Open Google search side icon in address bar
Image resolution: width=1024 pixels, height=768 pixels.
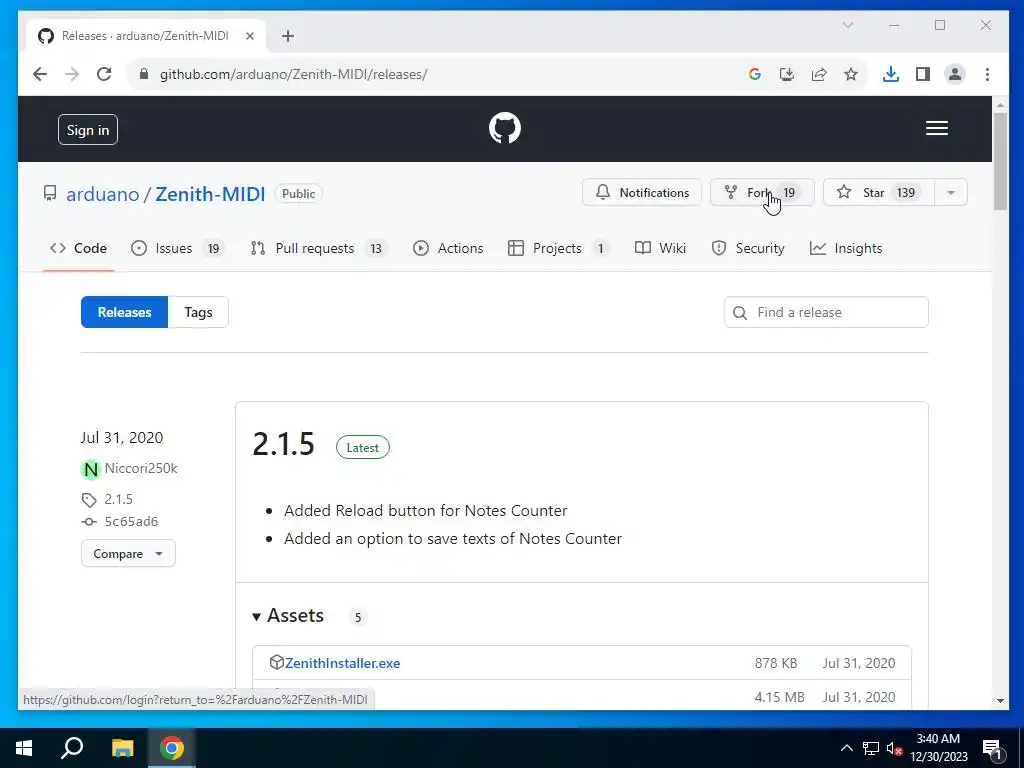point(754,74)
